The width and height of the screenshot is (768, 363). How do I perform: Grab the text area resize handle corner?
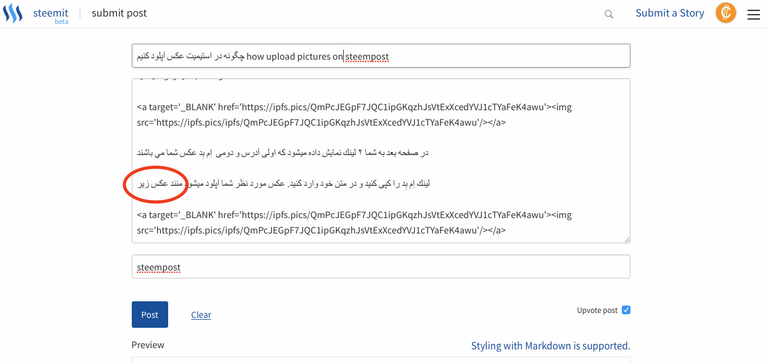click(627, 240)
